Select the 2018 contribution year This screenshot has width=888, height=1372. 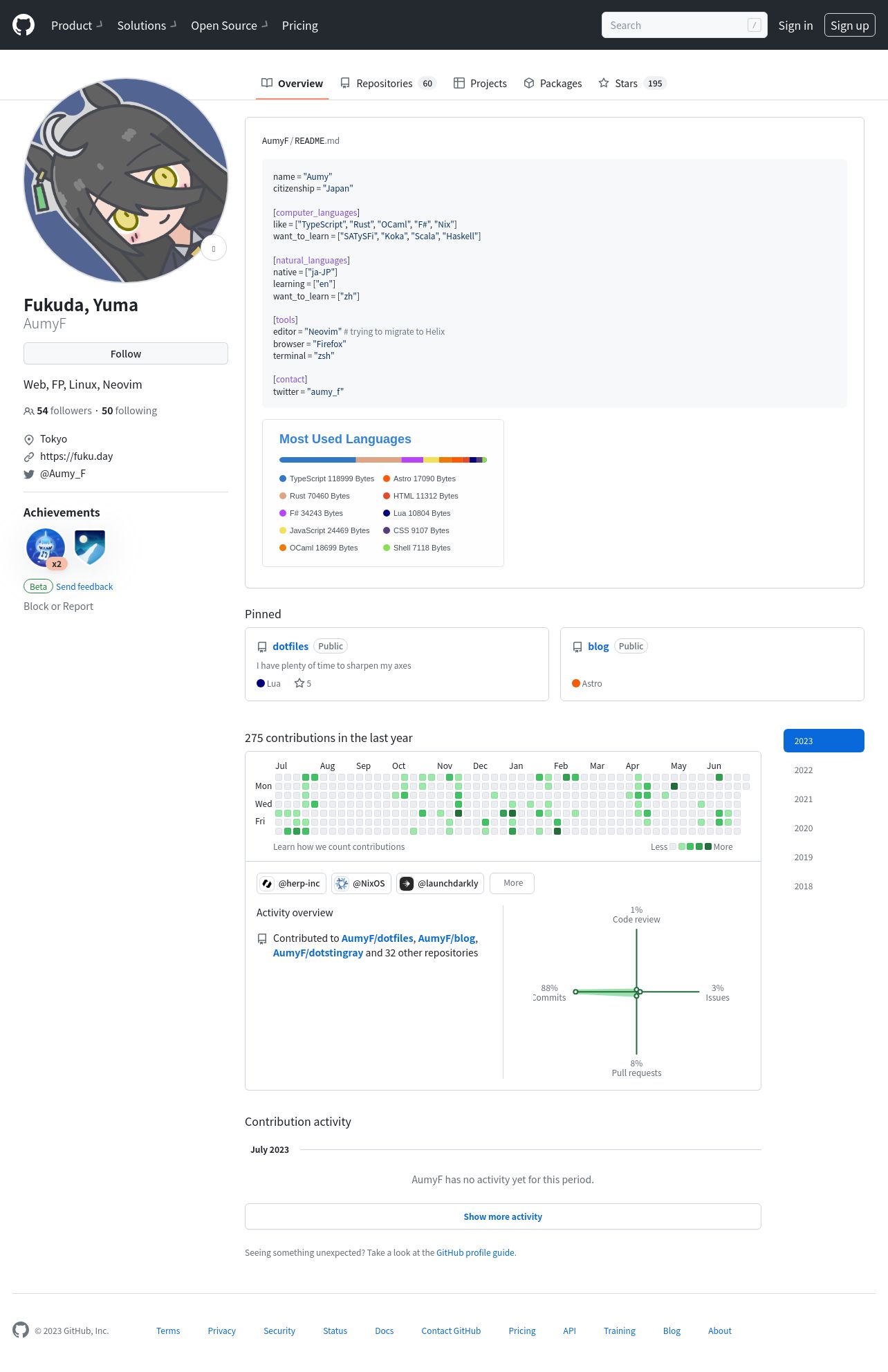(824, 886)
